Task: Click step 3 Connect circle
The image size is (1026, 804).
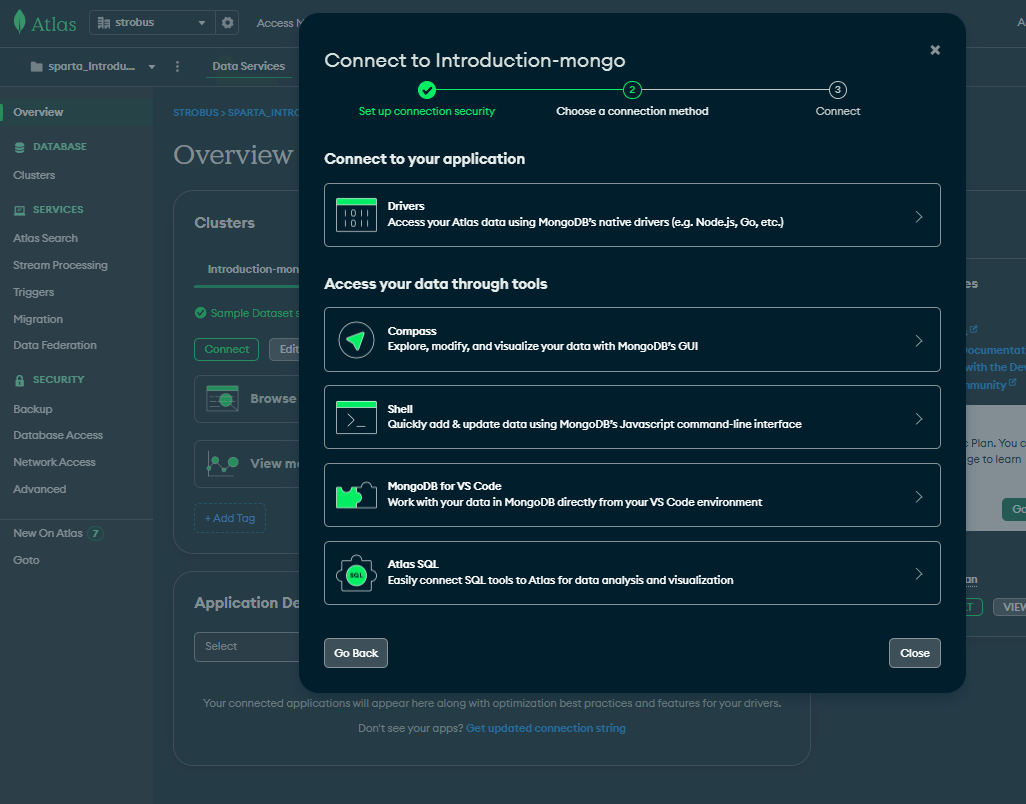Action: (838, 90)
